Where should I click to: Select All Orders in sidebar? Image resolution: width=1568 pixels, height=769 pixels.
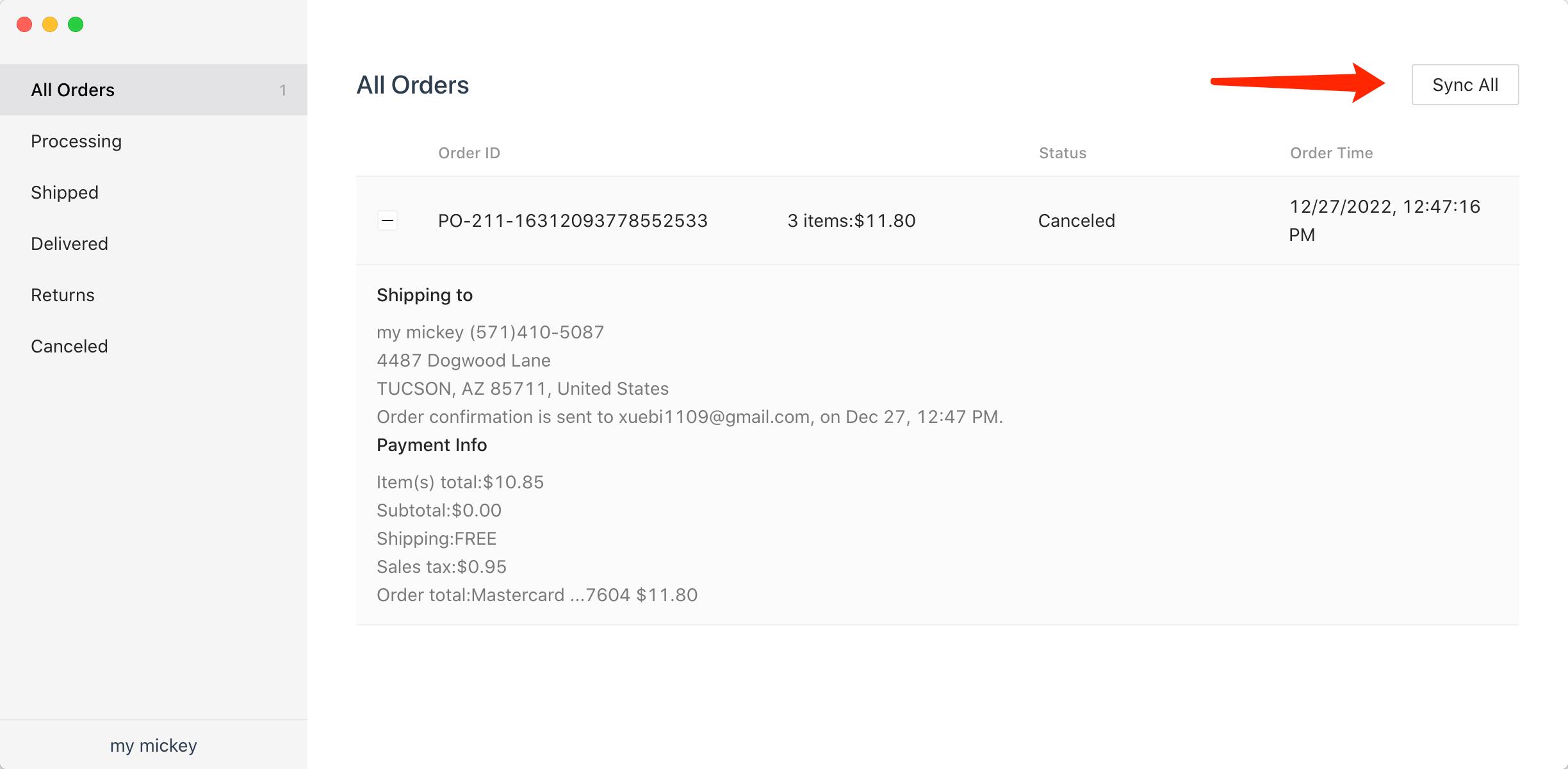(73, 90)
